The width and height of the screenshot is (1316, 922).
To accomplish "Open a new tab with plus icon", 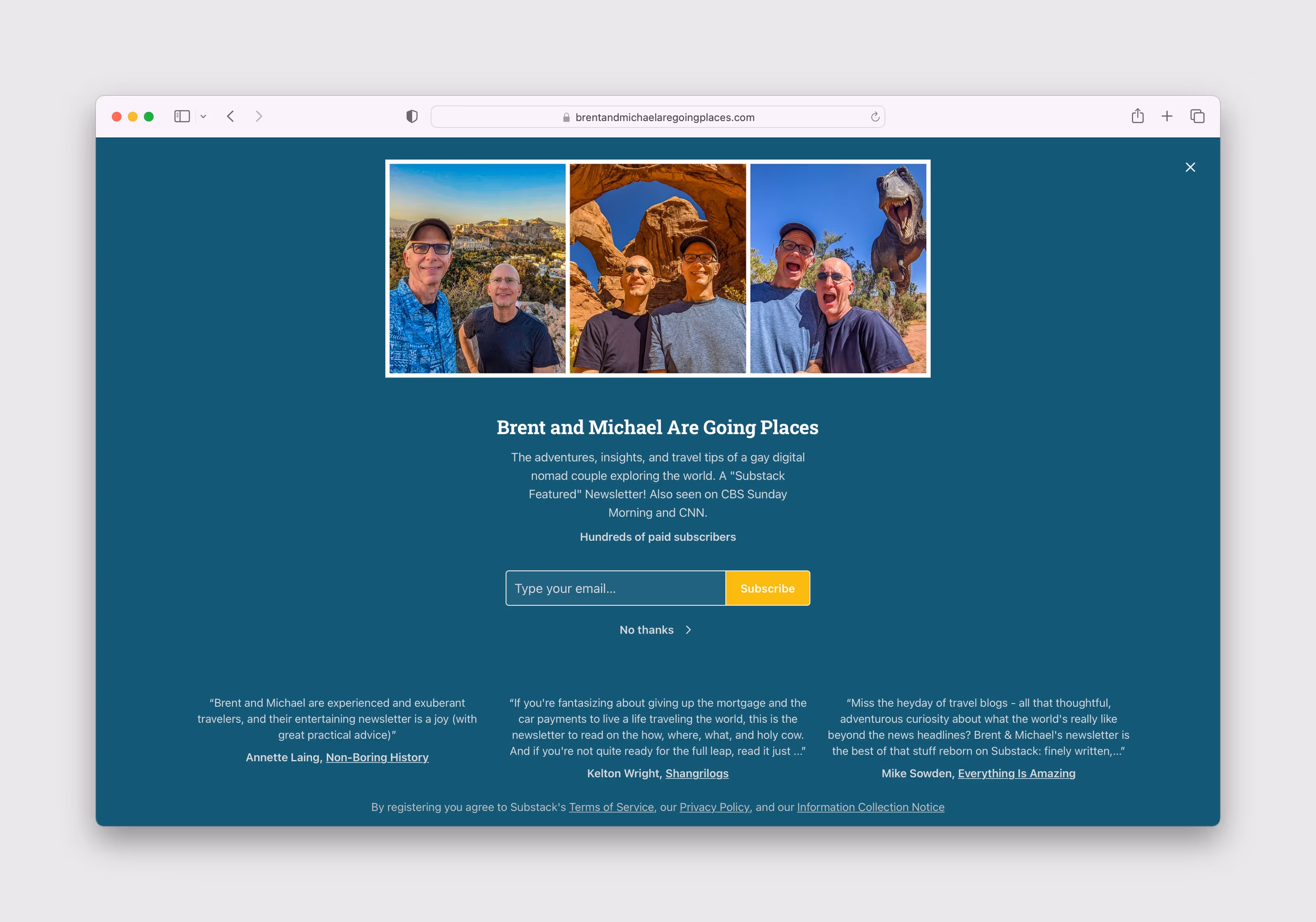I will [x=1166, y=116].
